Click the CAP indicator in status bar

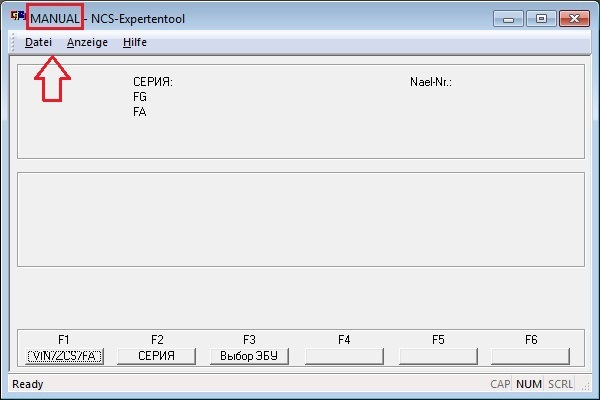[x=500, y=384]
